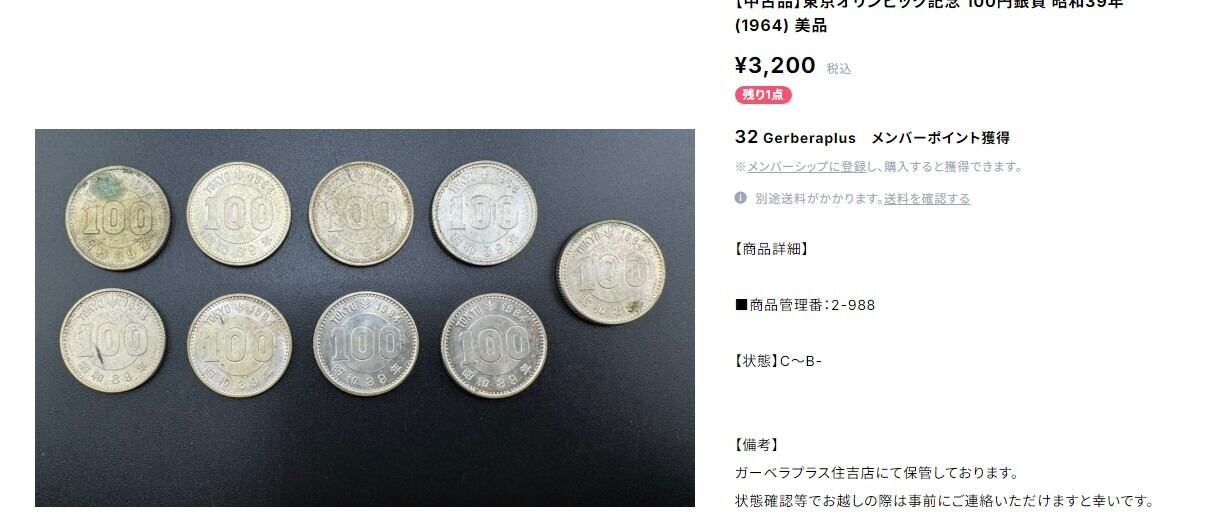The height and width of the screenshot is (531, 1210).
Task: Click the third coin in top row
Action: click(x=361, y=213)
